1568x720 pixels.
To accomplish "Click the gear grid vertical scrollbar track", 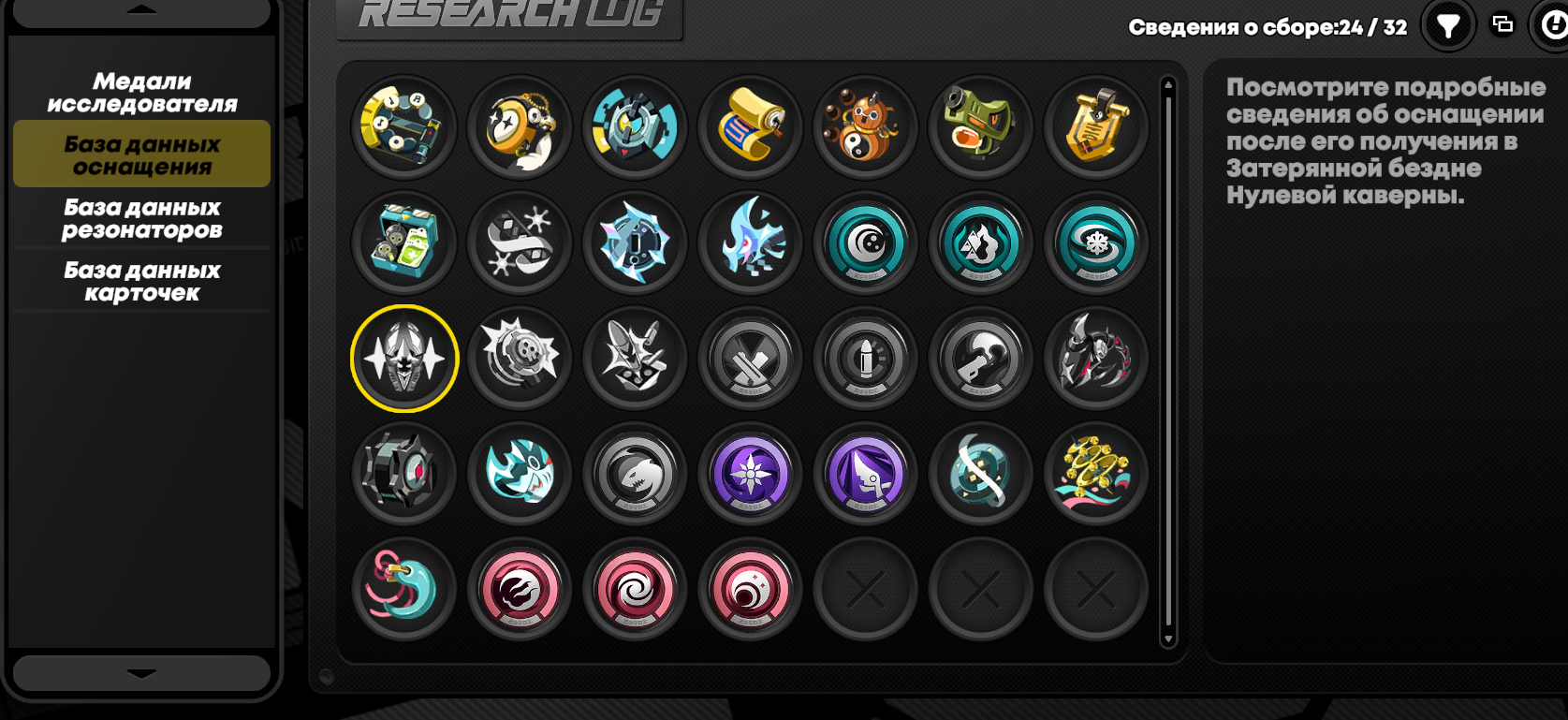I will tap(1167, 361).
